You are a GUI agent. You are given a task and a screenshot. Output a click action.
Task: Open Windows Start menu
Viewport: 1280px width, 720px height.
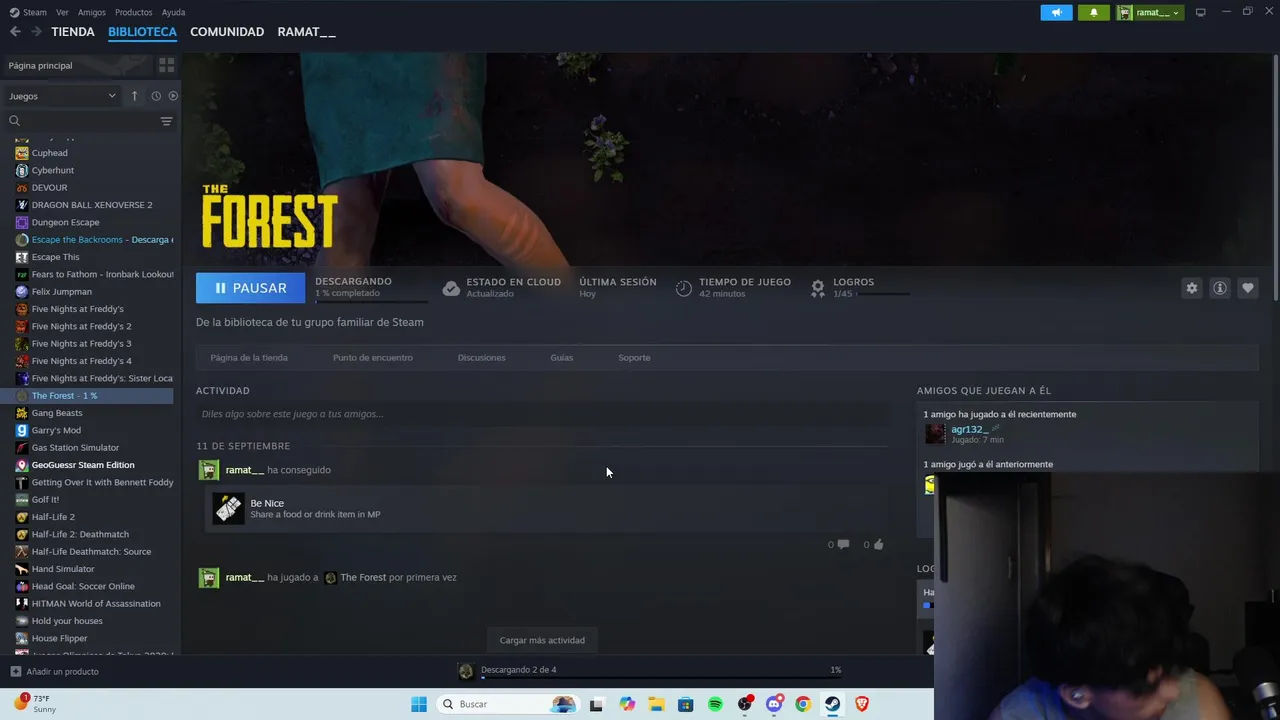tap(419, 704)
